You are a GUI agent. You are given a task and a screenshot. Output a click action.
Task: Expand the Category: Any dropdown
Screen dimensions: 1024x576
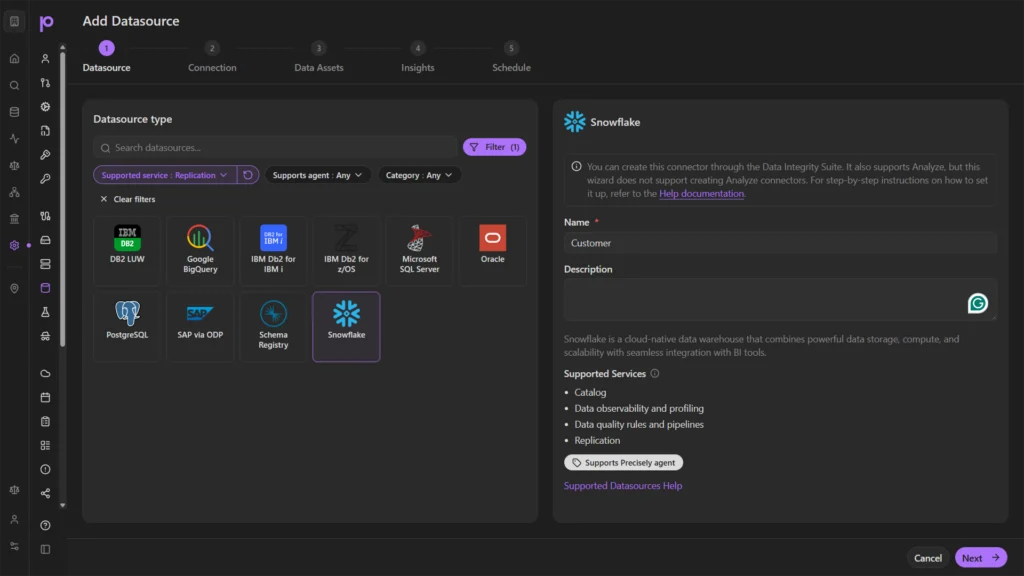[419, 175]
